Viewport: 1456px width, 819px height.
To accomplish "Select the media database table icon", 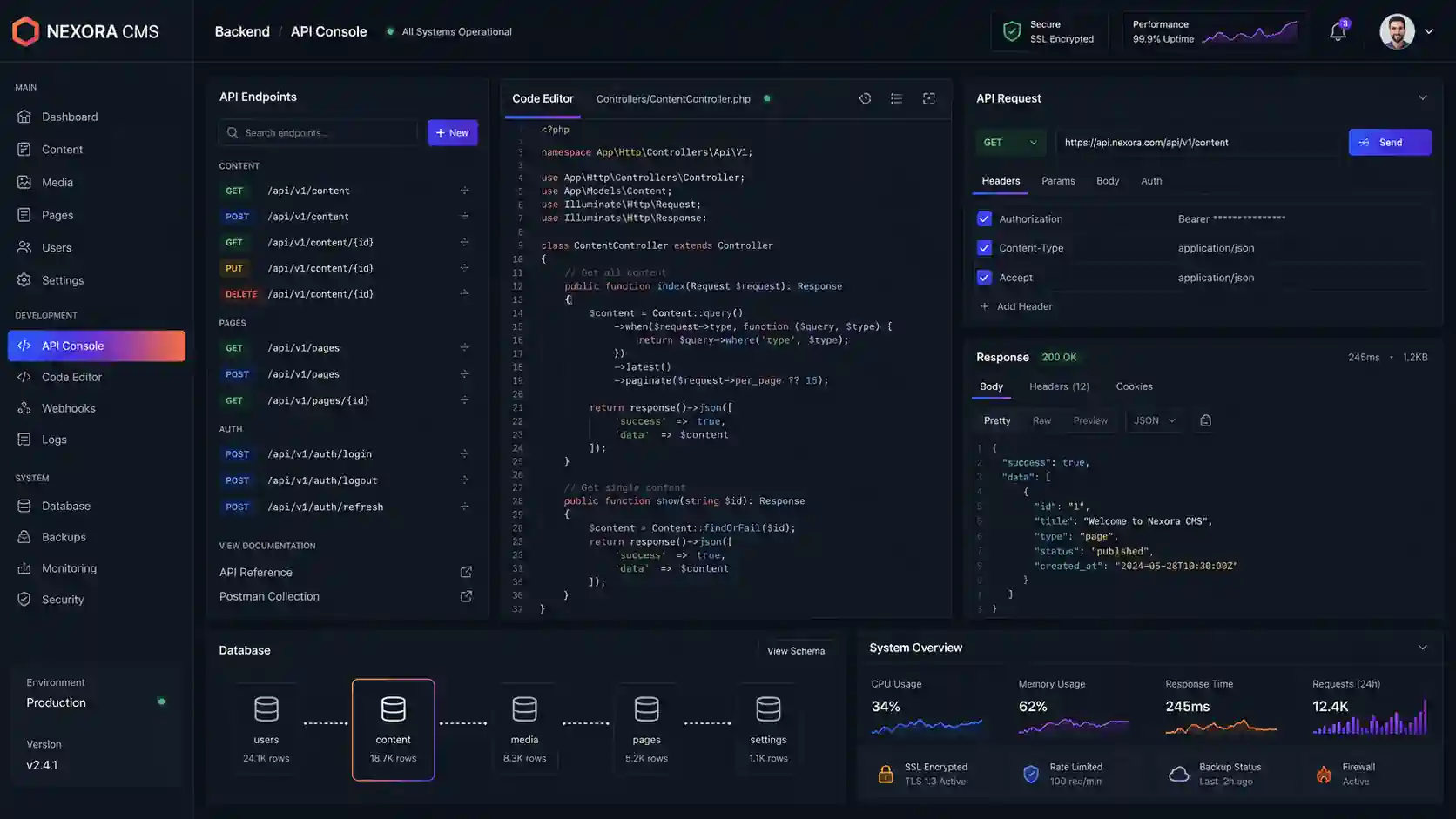I will point(524,709).
